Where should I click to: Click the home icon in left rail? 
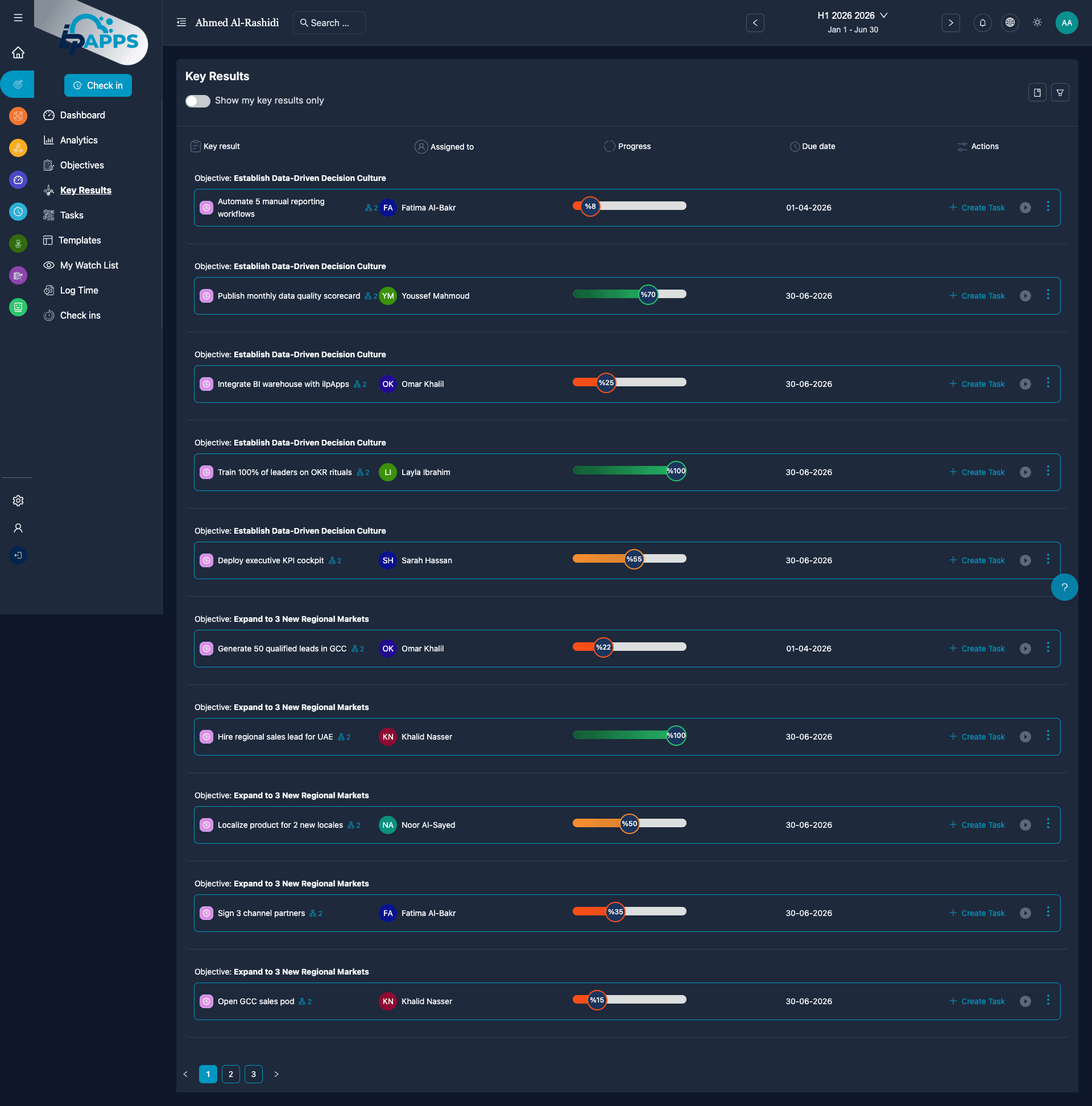pyautogui.click(x=18, y=53)
